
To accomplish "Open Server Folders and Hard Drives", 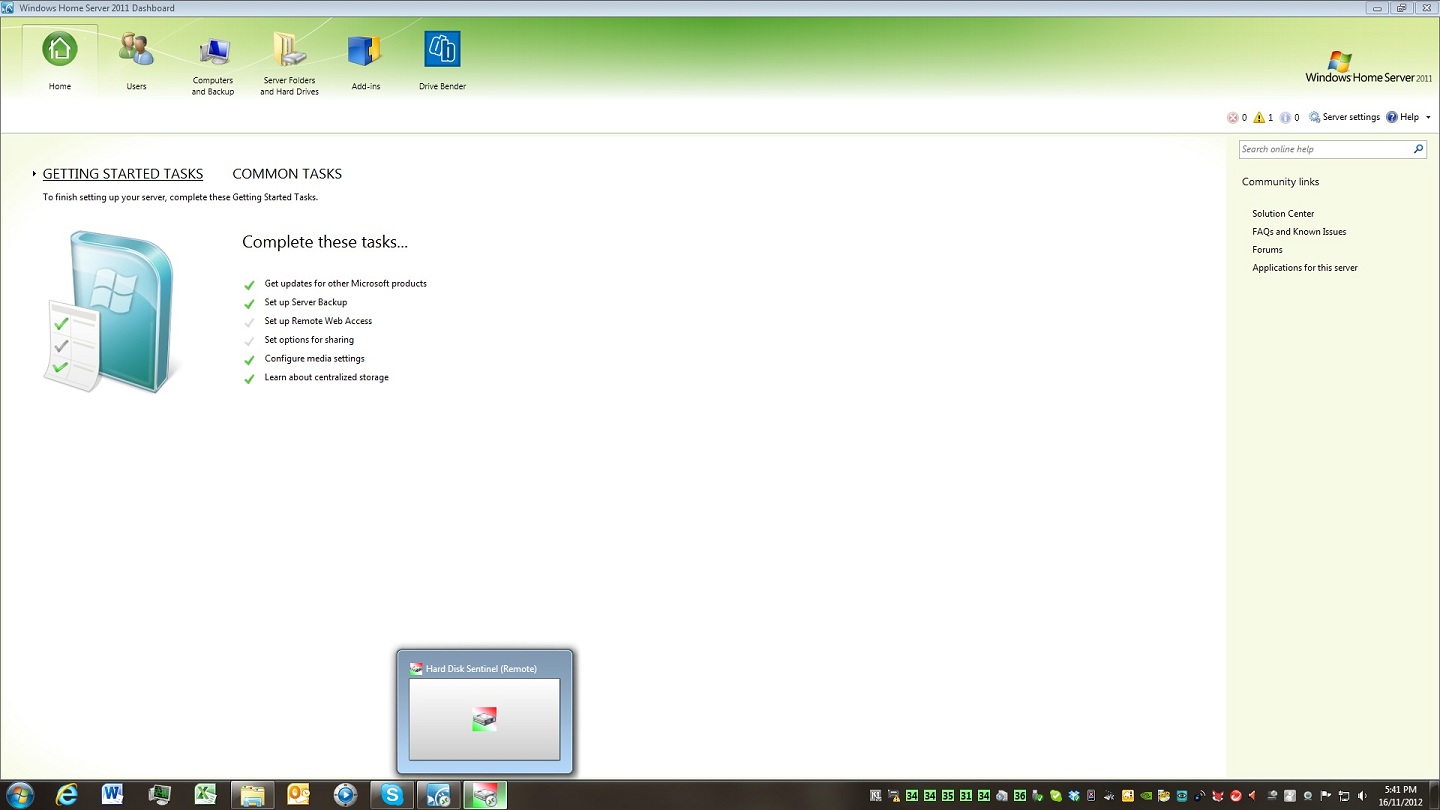I will [289, 64].
